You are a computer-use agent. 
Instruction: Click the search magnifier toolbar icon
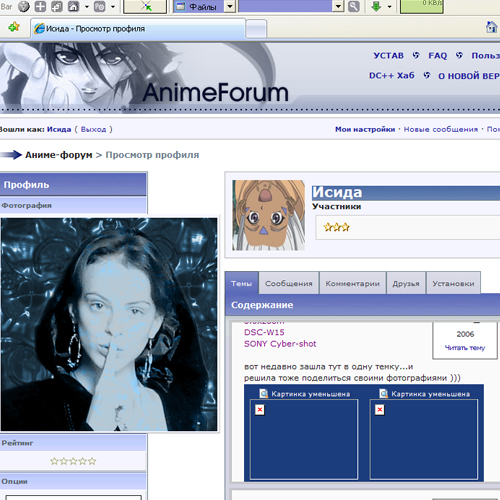[x=354, y=6]
